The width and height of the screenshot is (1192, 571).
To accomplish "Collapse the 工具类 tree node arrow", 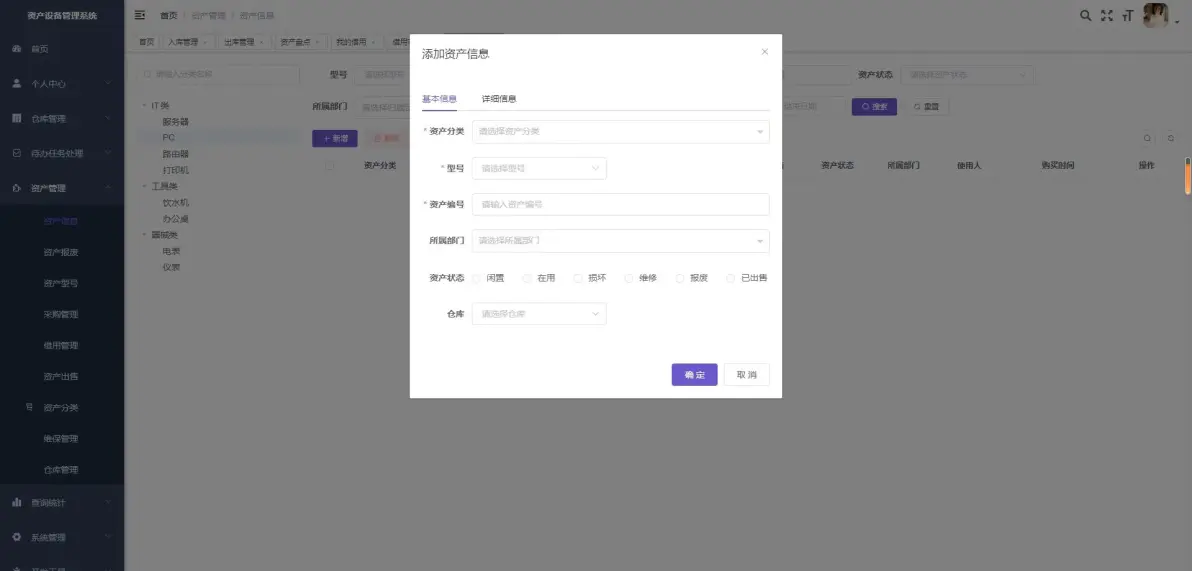I will click(x=144, y=186).
